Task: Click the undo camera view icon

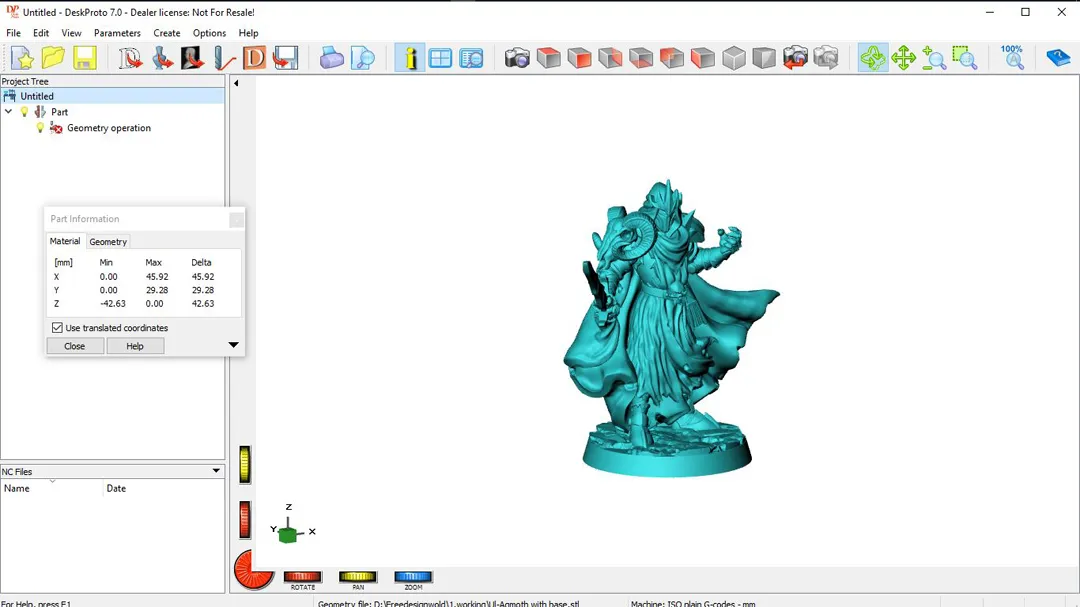Action: (796, 57)
